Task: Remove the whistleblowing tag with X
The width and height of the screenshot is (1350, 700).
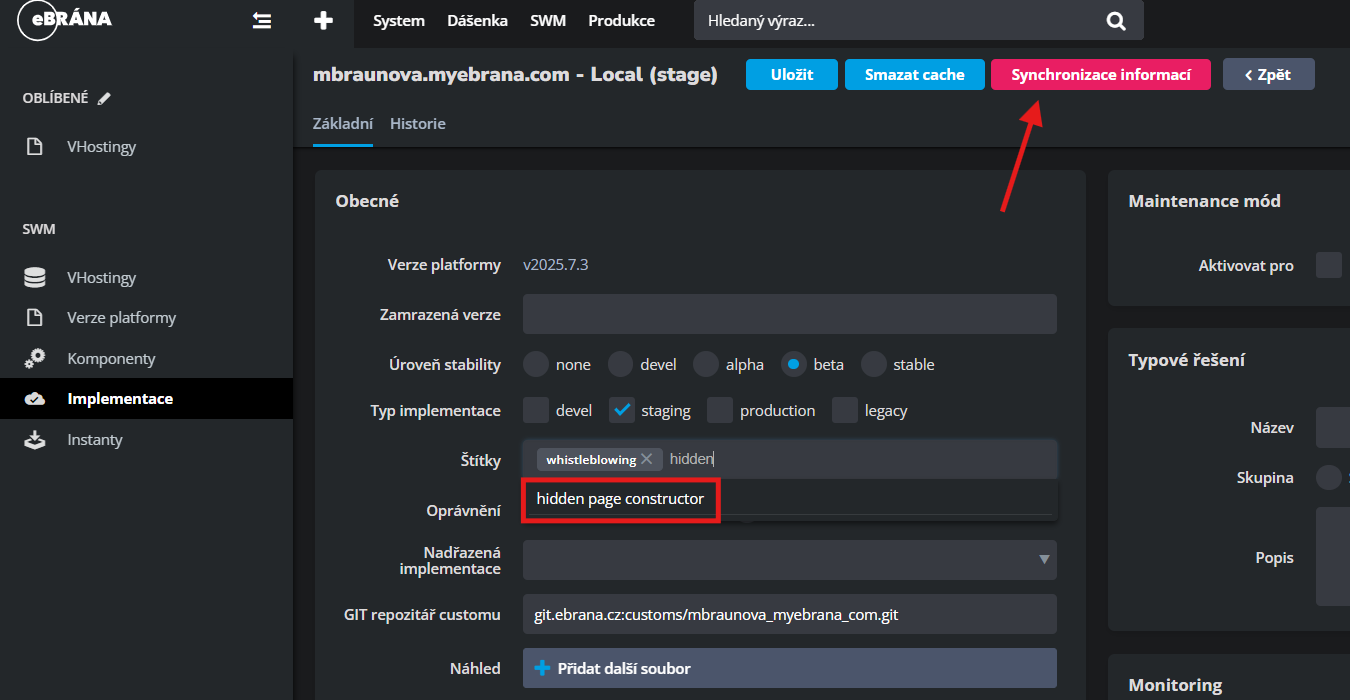Action: 647,459
